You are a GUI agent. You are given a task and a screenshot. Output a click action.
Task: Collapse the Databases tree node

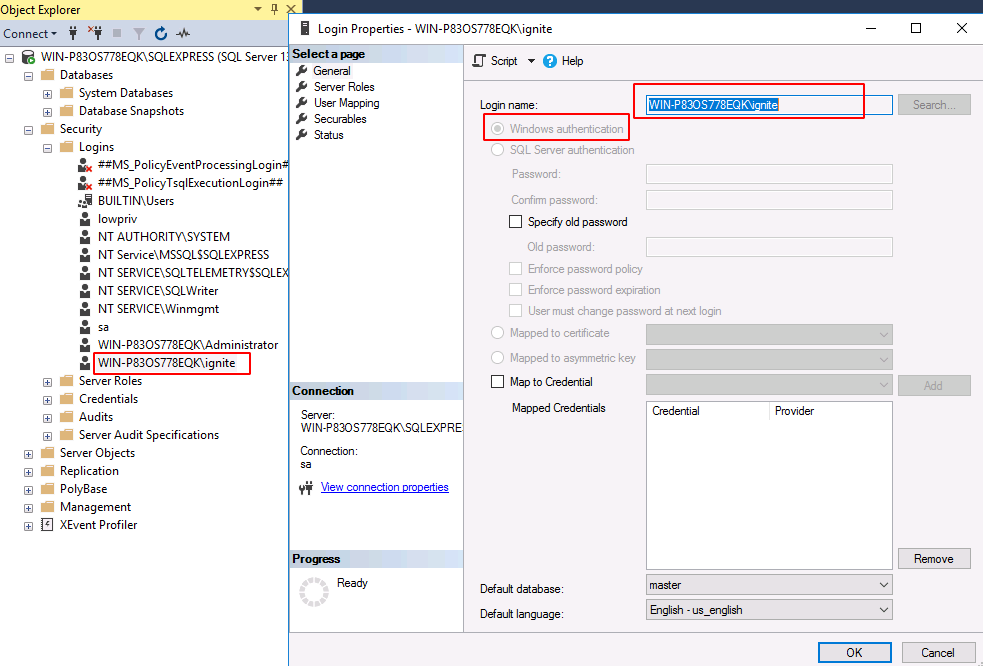pyautogui.click(x=28, y=77)
